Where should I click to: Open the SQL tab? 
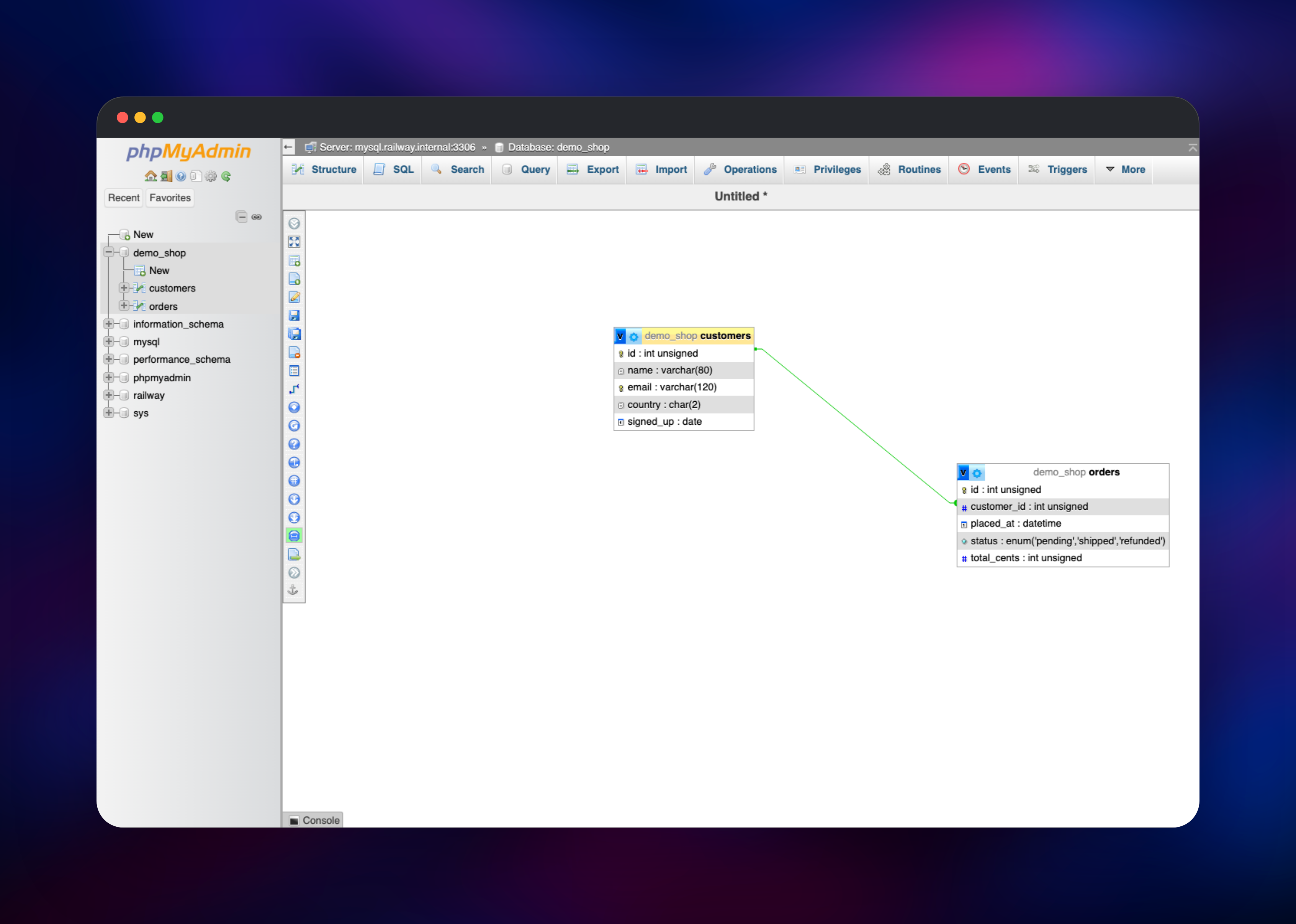[x=393, y=170]
